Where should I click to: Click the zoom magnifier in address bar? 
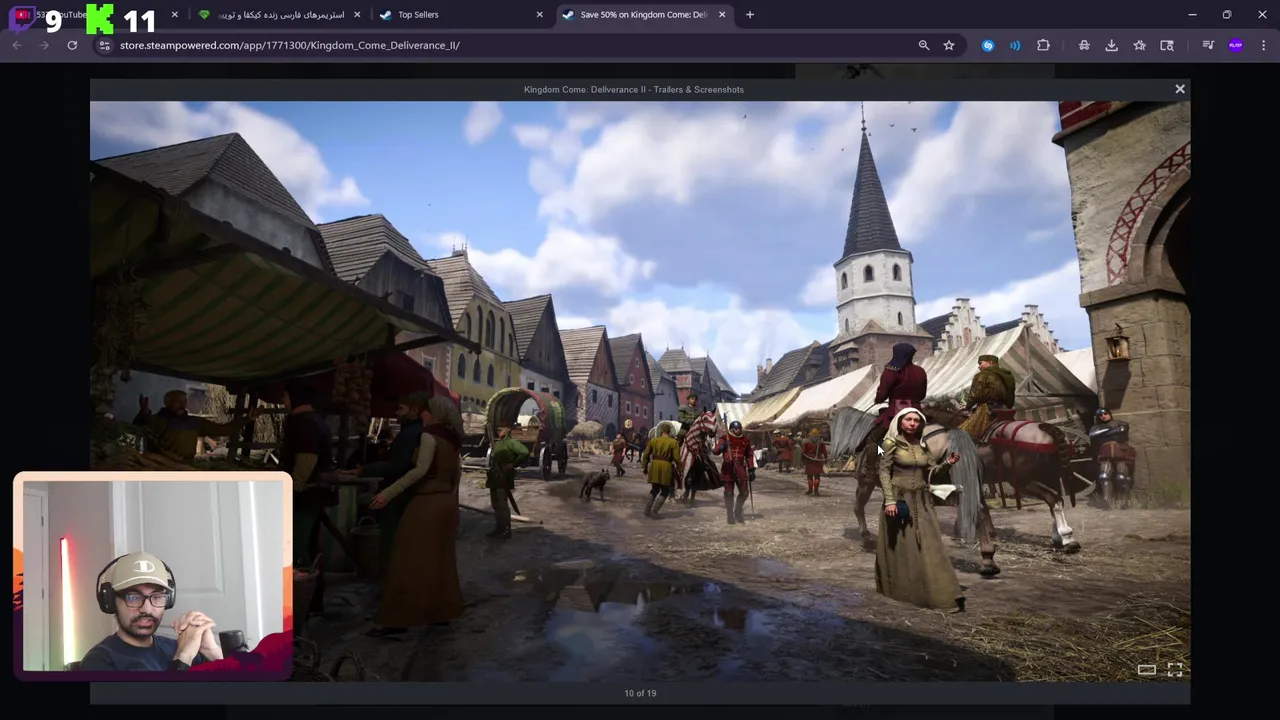point(924,45)
